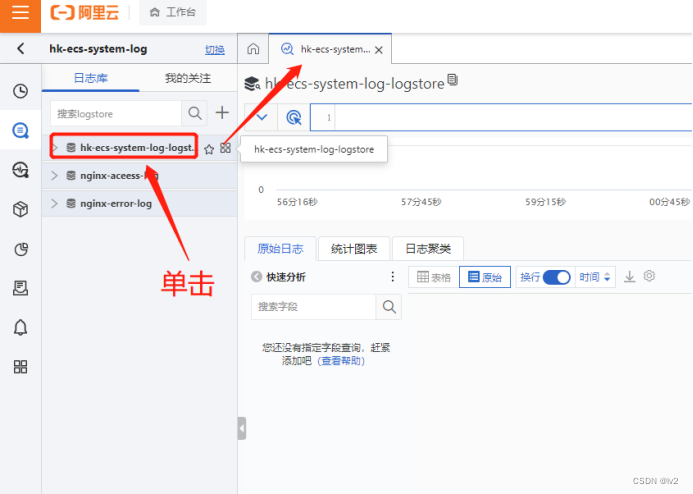693x494 pixels.
Task: Open the inbox tray icon in sidebar
Action: (20, 288)
